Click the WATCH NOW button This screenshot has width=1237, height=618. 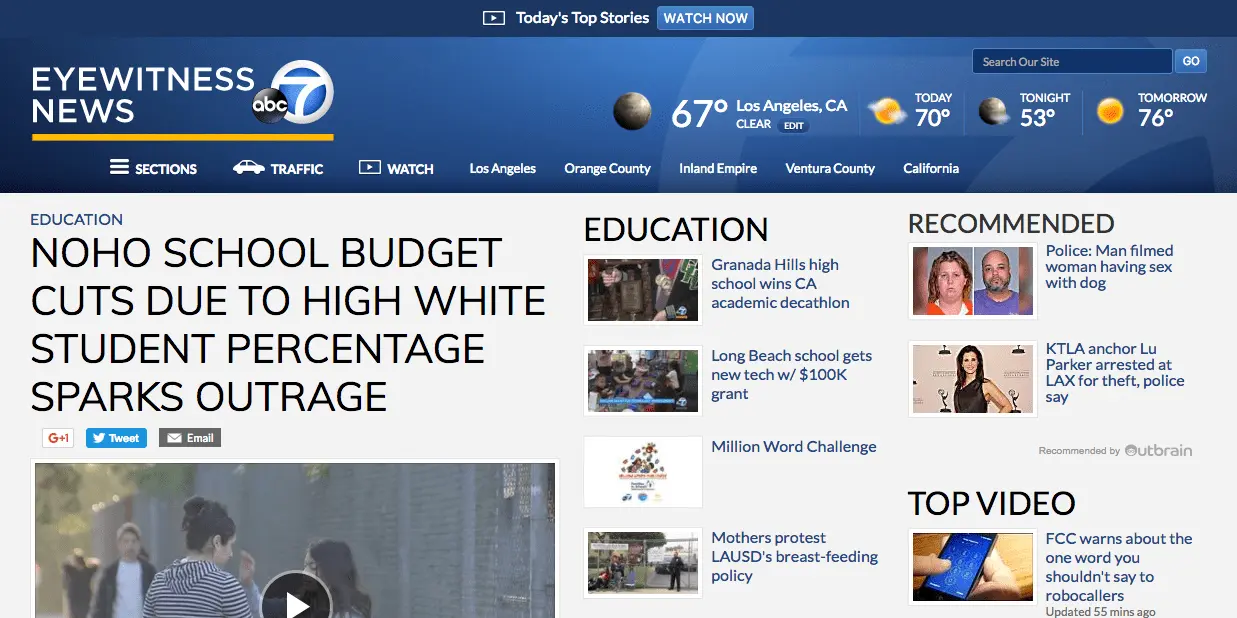[705, 18]
